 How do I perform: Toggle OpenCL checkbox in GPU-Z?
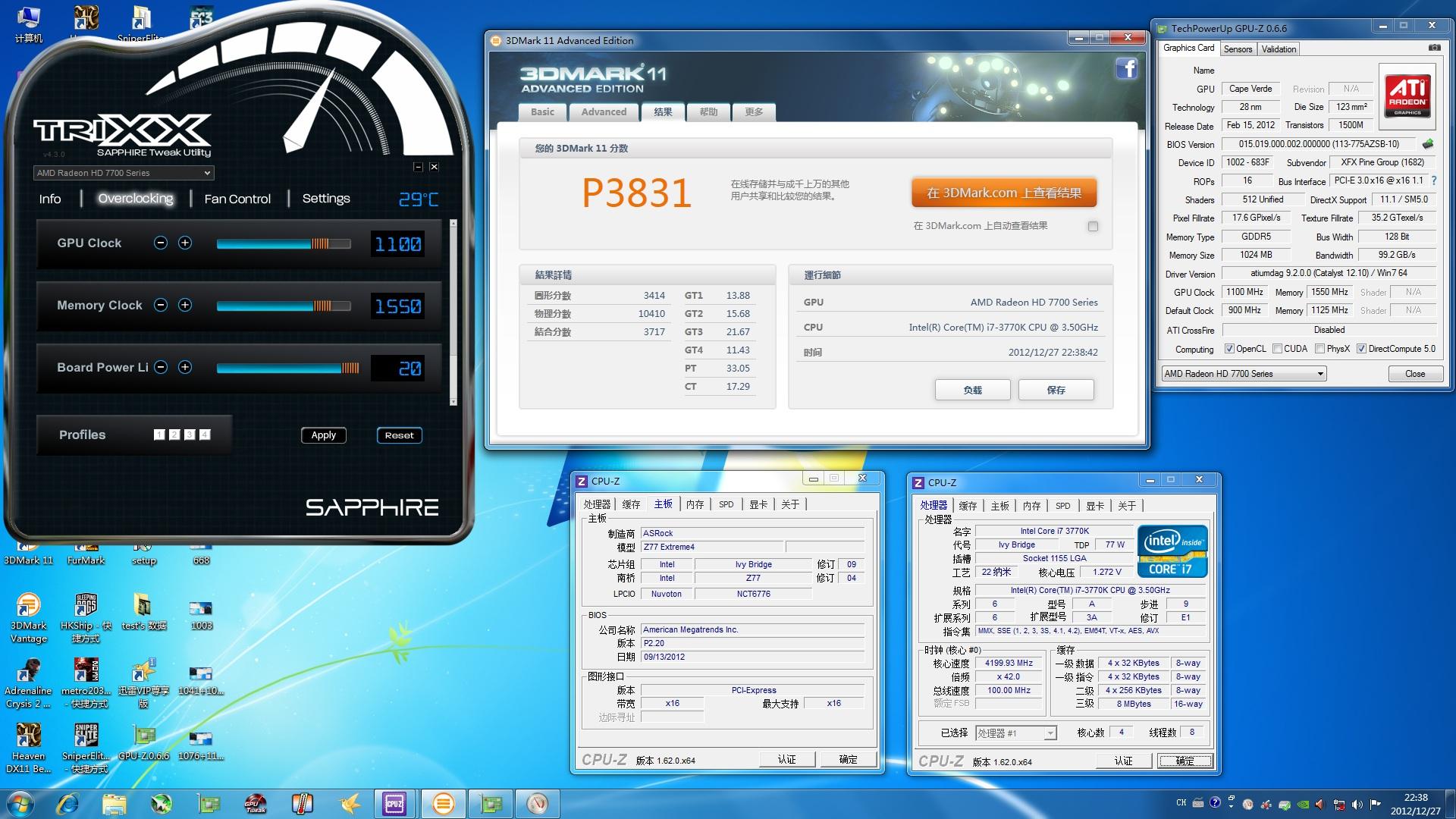1229,349
